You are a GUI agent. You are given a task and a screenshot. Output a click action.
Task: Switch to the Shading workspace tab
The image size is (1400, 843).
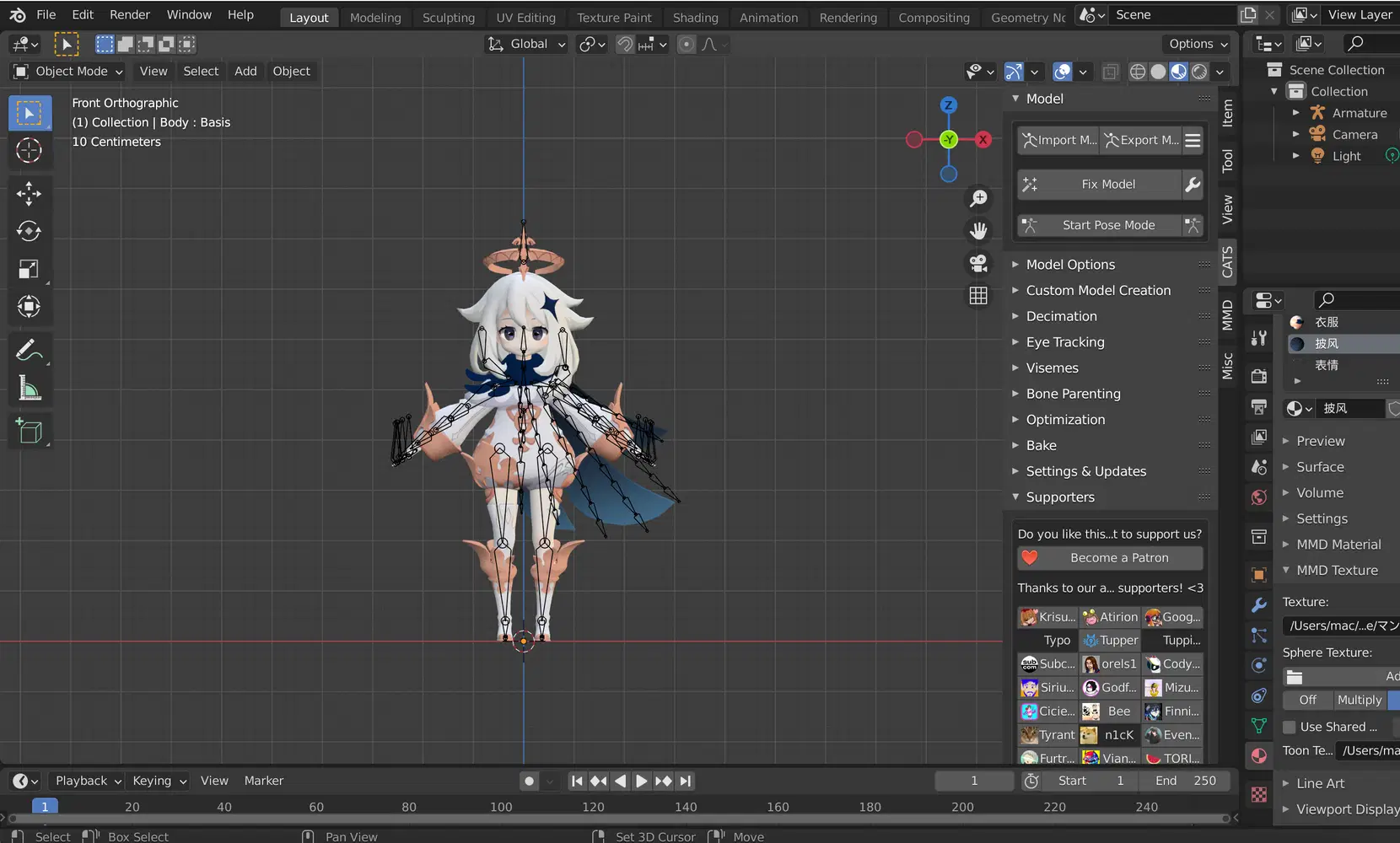tap(695, 17)
